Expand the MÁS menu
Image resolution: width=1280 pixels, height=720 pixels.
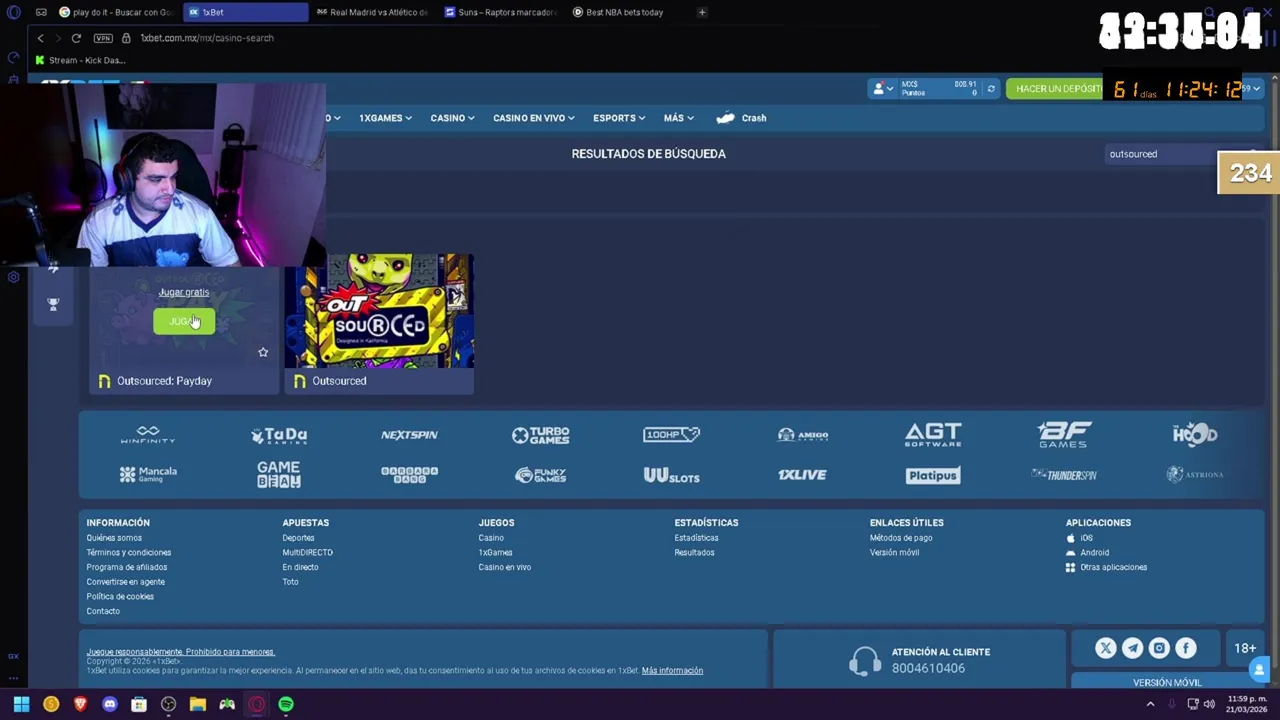tap(678, 118)
